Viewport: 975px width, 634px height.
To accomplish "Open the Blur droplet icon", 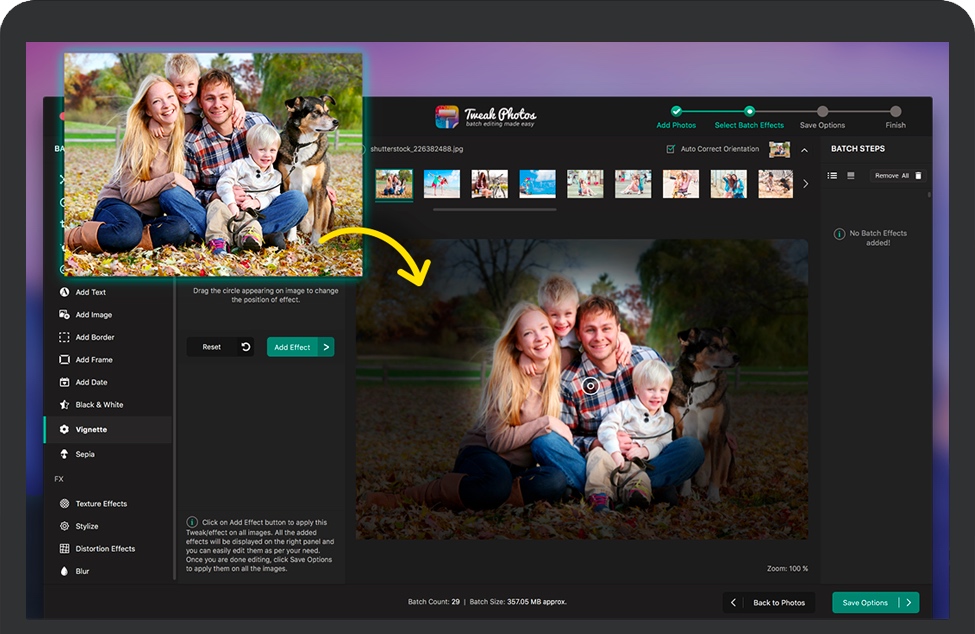I will coord(64,571).
